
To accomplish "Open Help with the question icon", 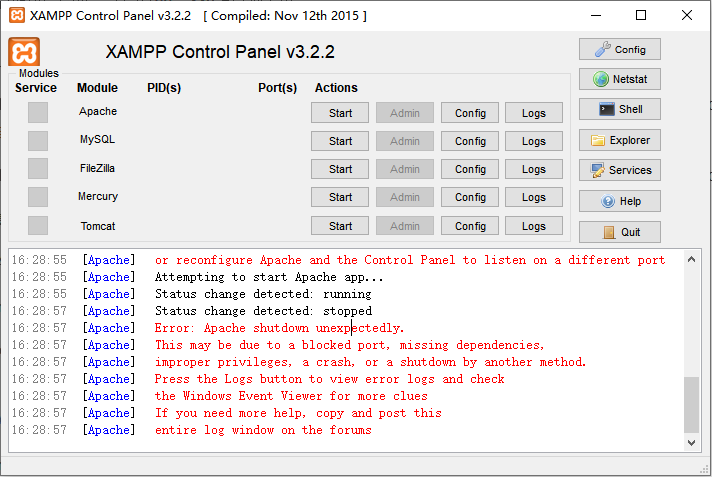I will [x=619, y=201].
